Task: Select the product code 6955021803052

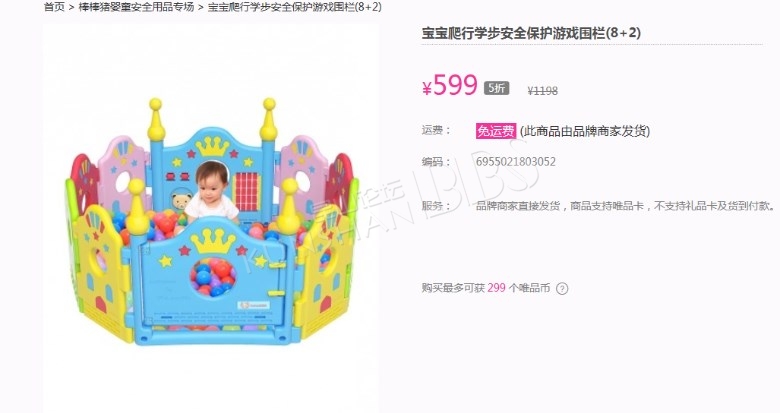Action: [x=516, y=162]
